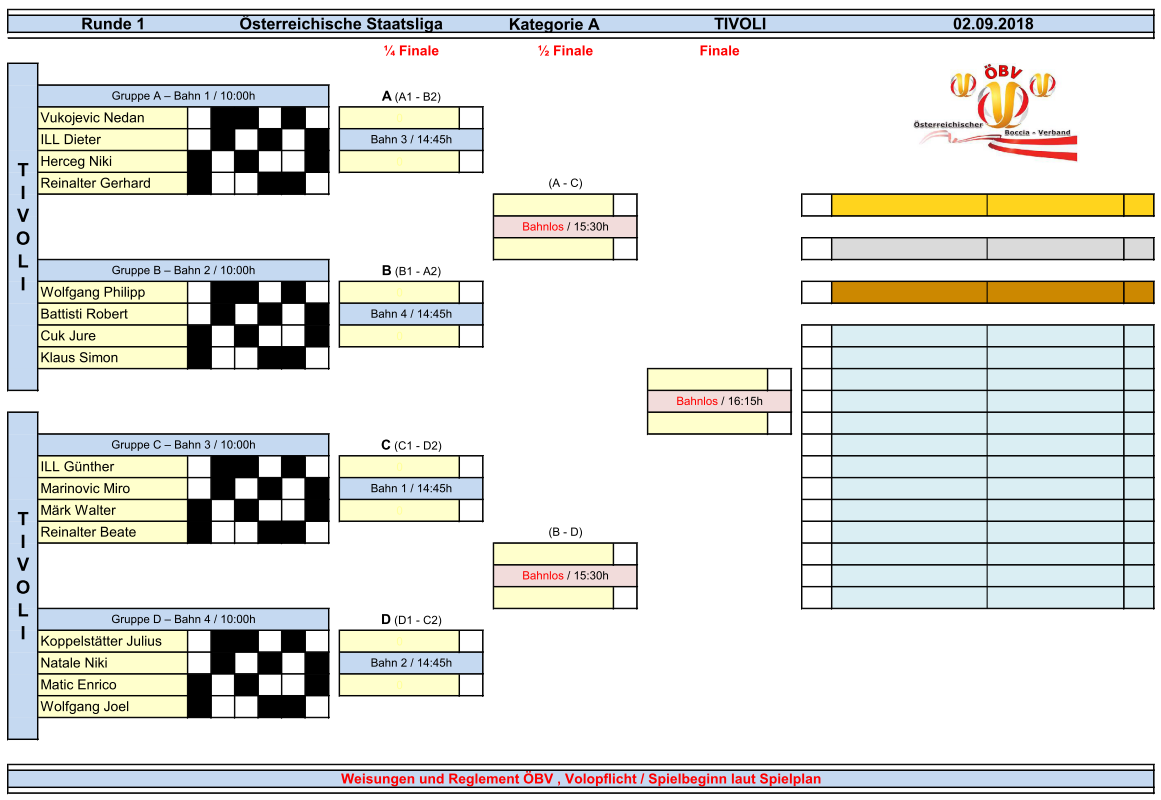Click the Bahn 3 / 14:45h quarterfinal cell
Viewport: 1161px width, 800px height.
click(x=411, y=140)
